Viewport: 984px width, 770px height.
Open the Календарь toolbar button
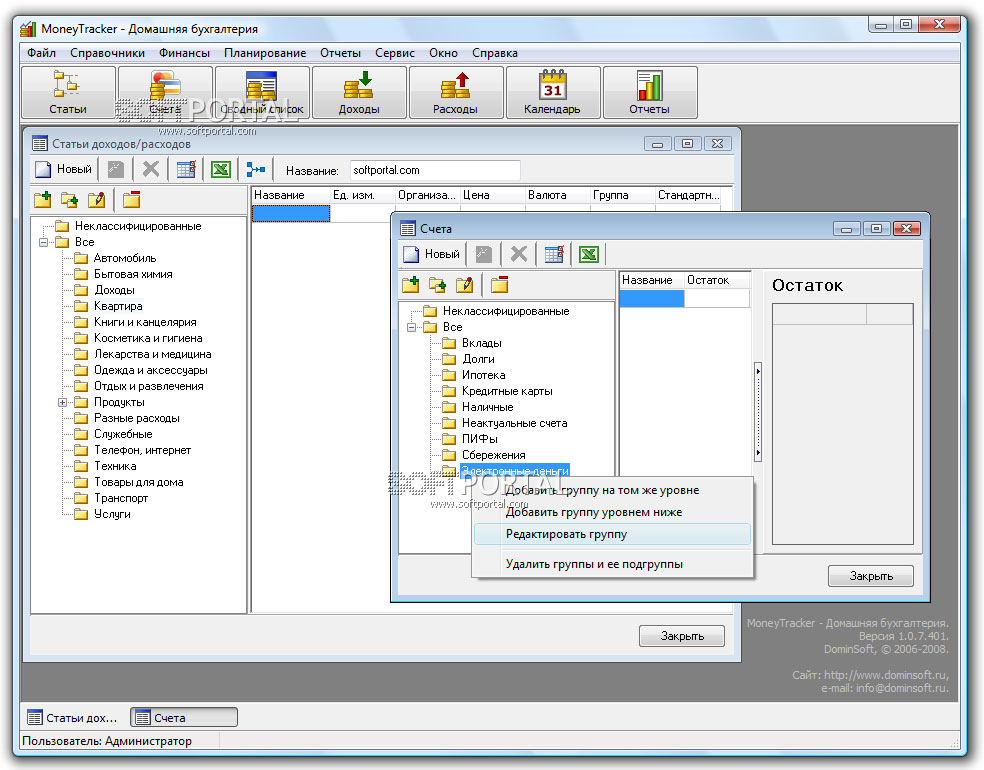pyautogui.click(x=552, y=93)
